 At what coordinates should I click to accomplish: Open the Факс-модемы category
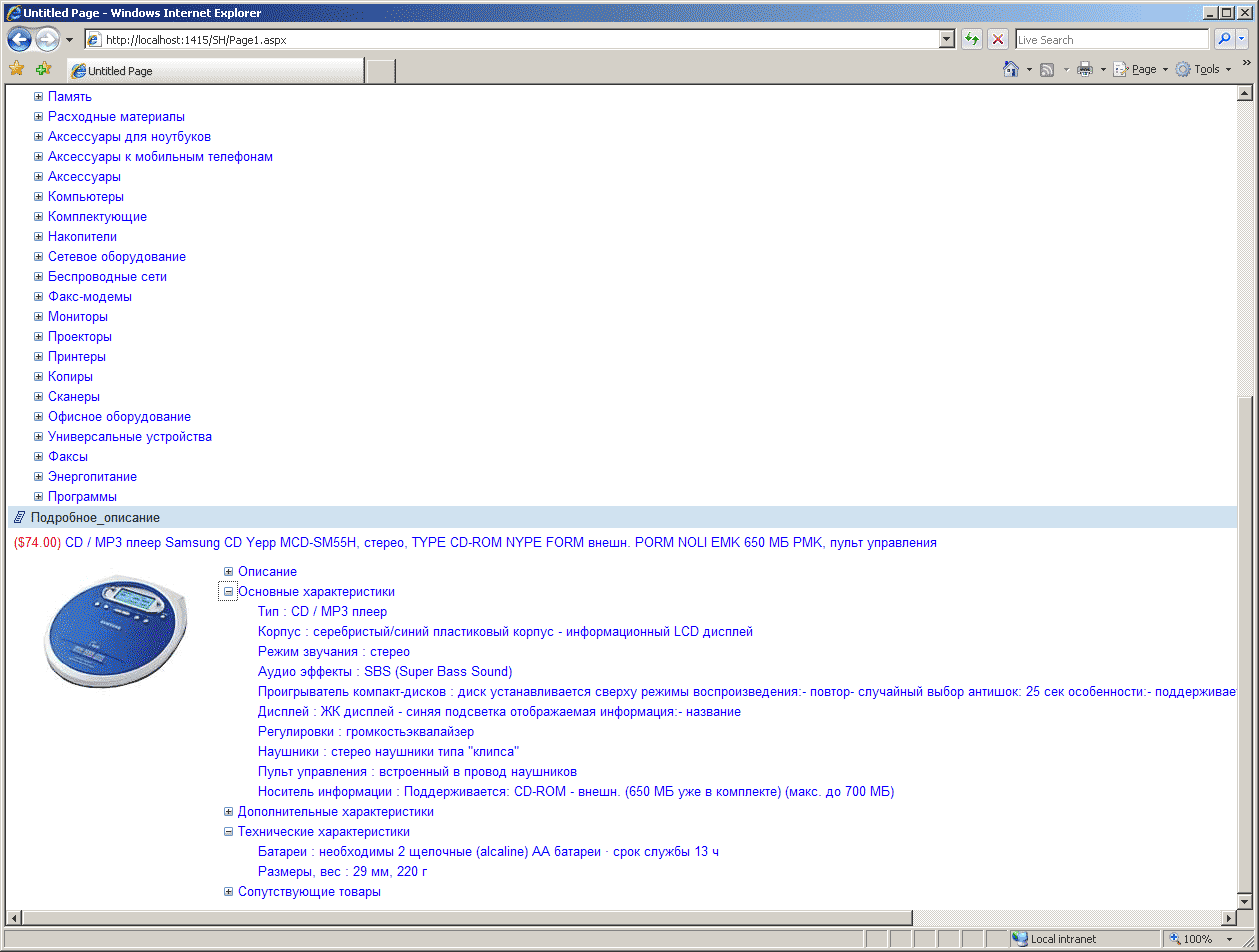(x=90, y=297)
